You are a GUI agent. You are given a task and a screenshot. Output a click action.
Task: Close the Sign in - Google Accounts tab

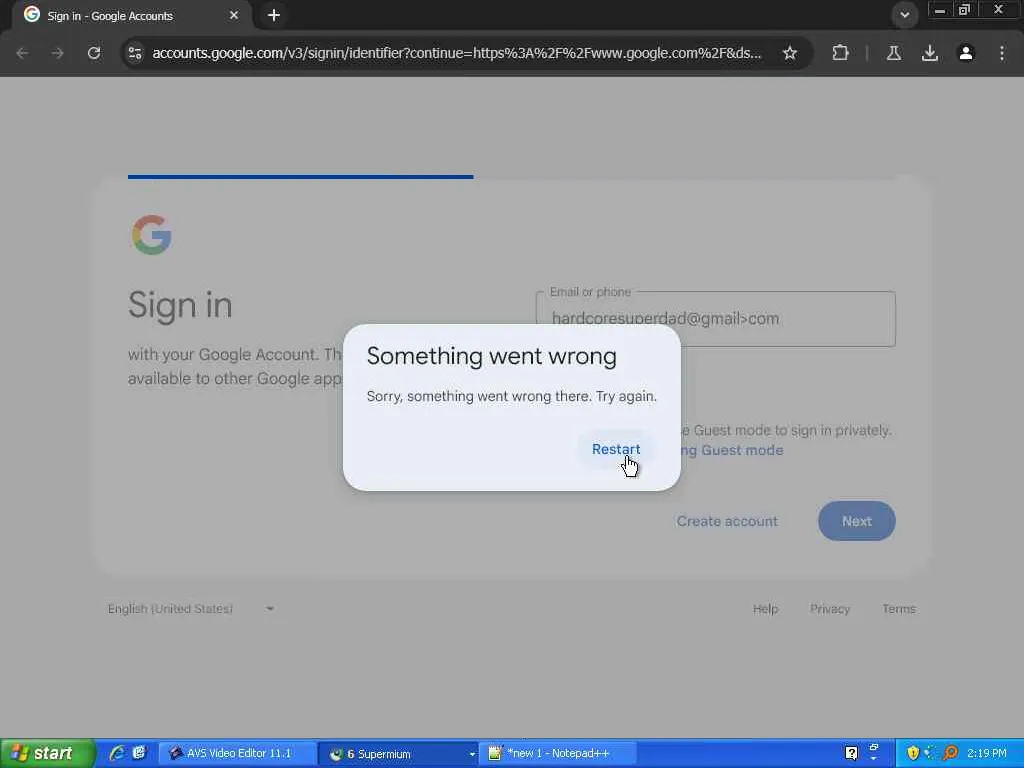point(234,15)
